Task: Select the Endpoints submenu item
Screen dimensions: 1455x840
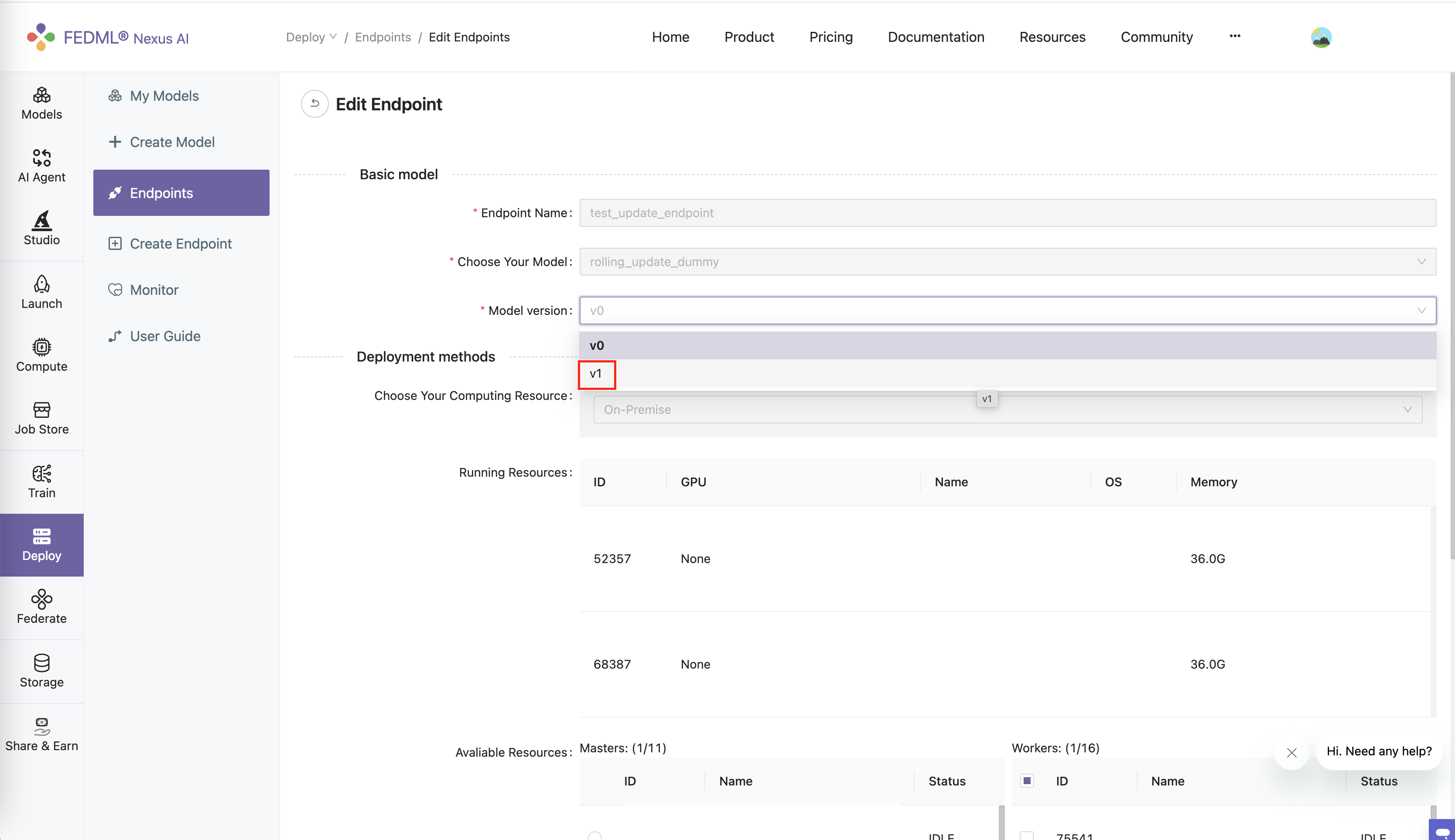Action: coord(181,193)
